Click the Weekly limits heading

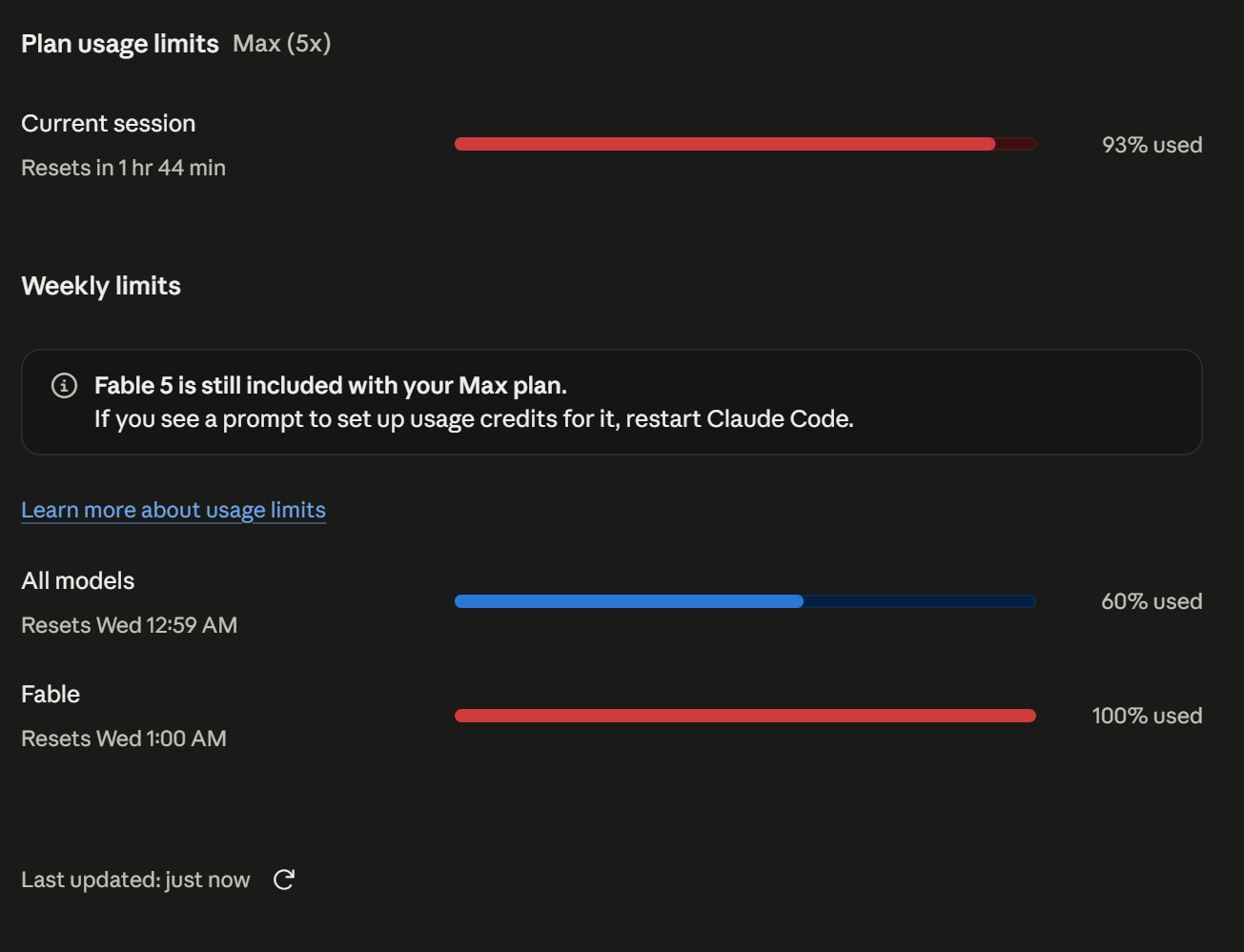point(101,286)
